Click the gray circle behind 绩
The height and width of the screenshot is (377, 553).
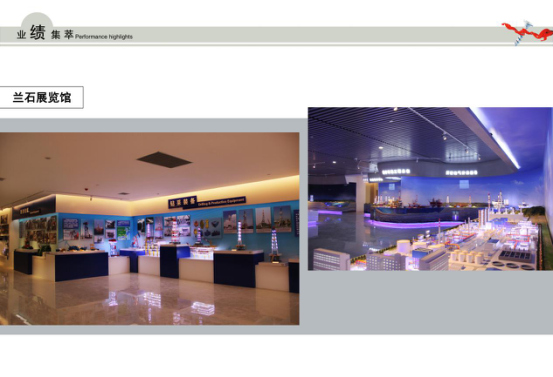point(37,20)
